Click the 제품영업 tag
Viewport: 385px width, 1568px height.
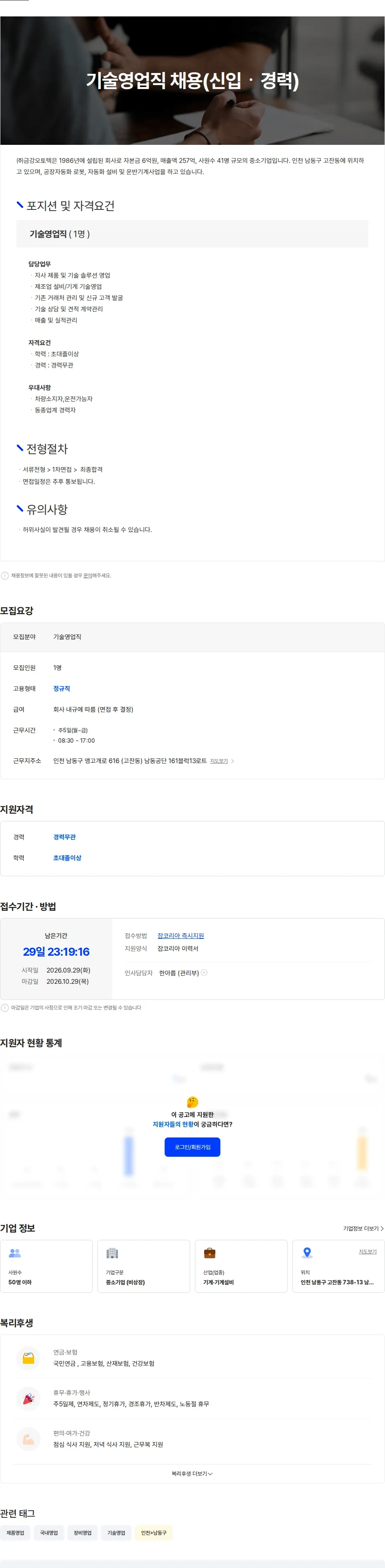click(15, 1533)
